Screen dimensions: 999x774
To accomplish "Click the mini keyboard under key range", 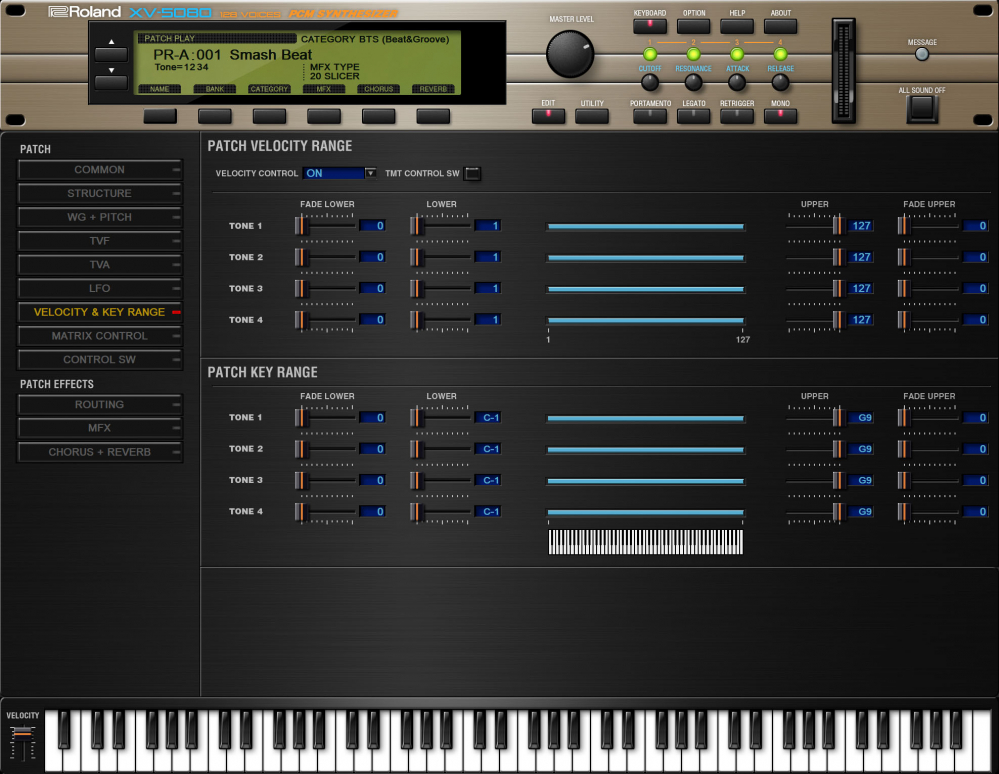I will coord(645,541).
